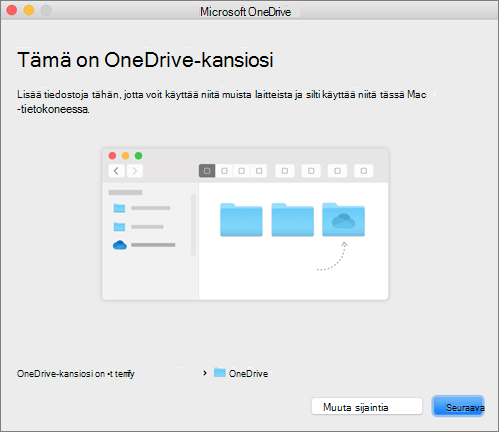Minimize the Microsoft OneDrive window
The image size is (499, 432).
tap(29, 10)
